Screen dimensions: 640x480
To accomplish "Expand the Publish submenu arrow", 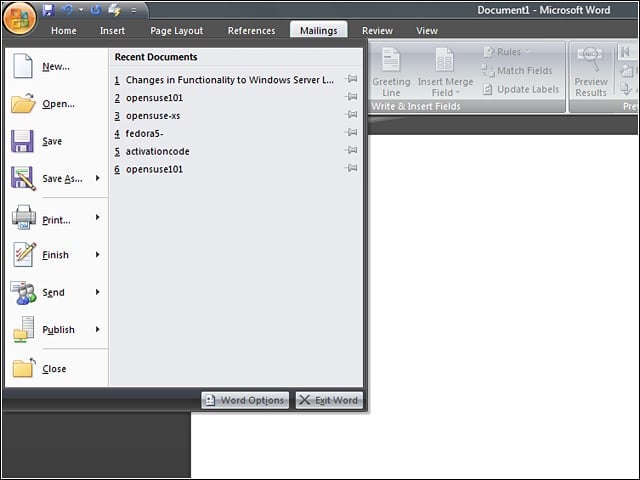I will pos(98,329).
